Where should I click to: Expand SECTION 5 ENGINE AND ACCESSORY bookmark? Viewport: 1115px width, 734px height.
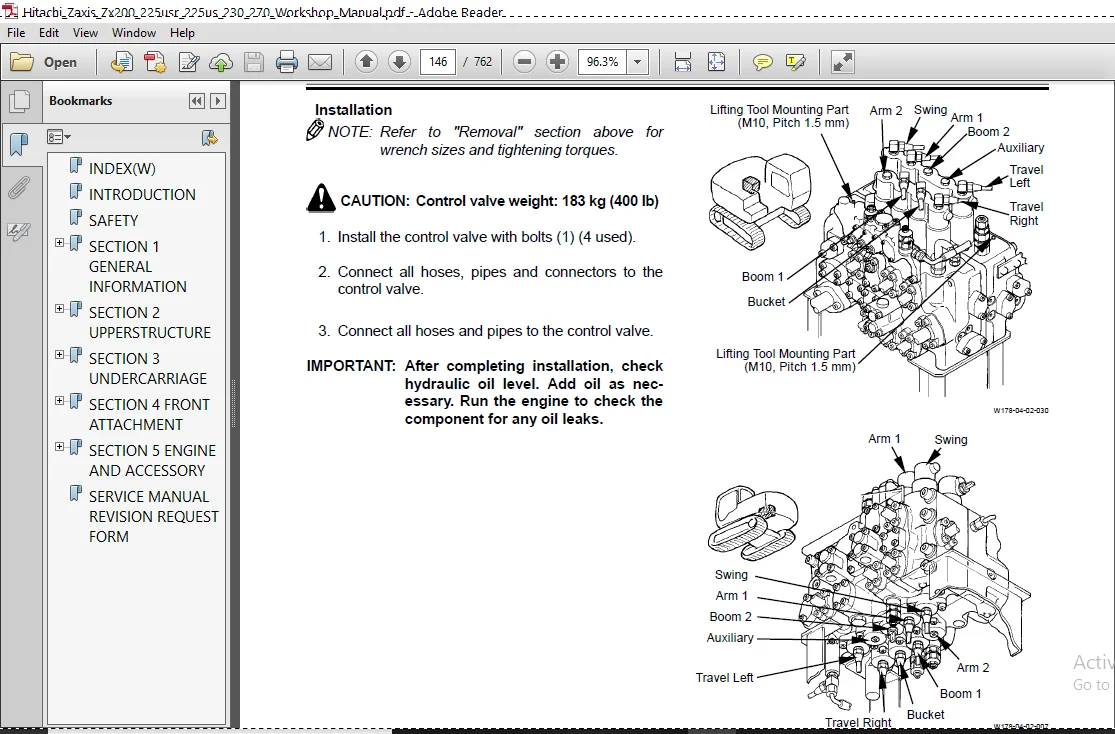click(x=60, y=447)
